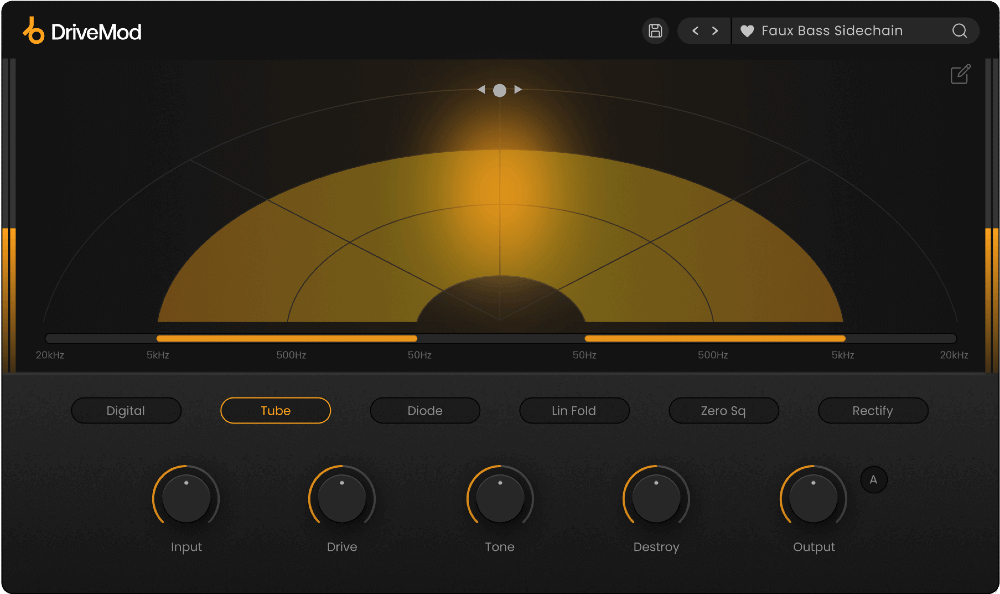Image resolution: width=1000 pixels, height=594 pixels.
Task: Click the center marker above the visualizer
Action: pyautogui.click(x=499, y=89)
